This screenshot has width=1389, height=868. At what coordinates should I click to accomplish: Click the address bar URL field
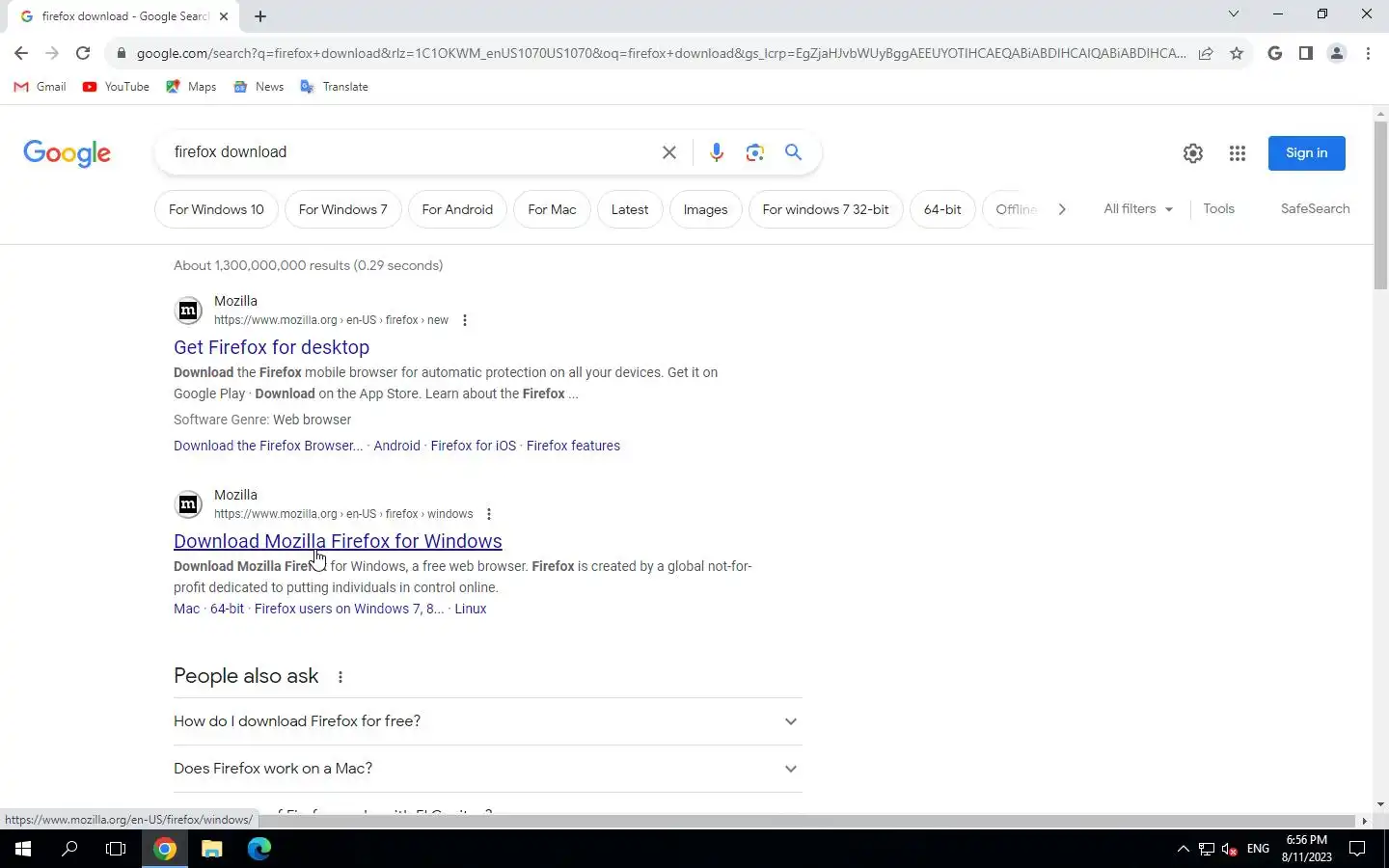(661, 53)
